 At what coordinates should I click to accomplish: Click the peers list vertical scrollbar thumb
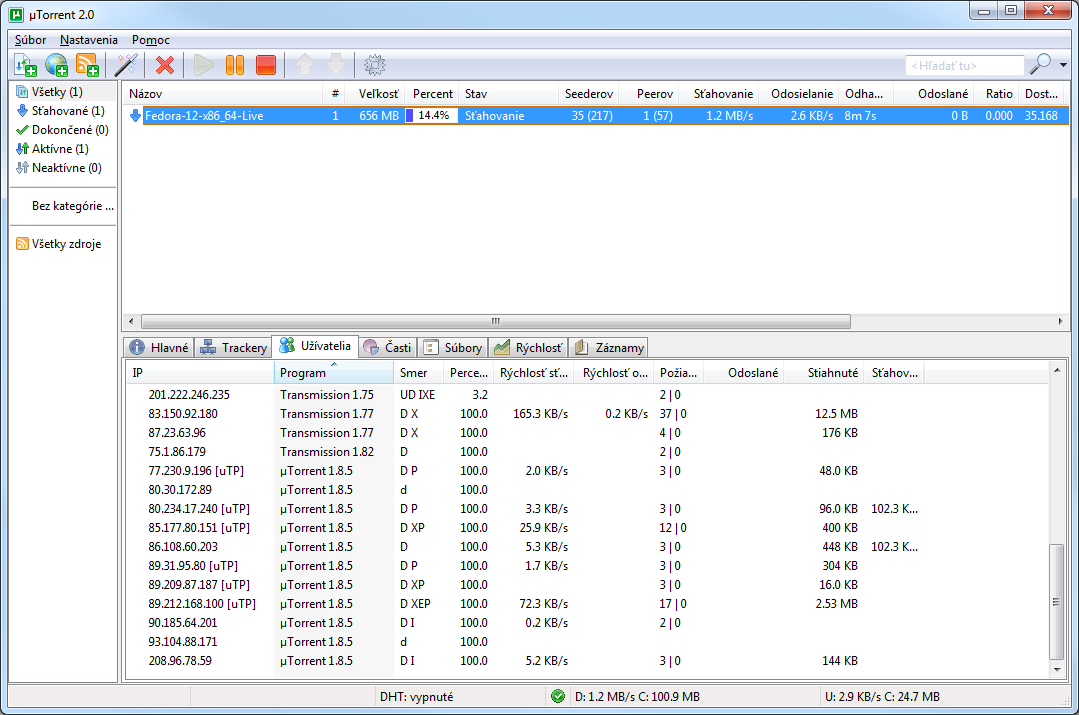[1056, 601]
